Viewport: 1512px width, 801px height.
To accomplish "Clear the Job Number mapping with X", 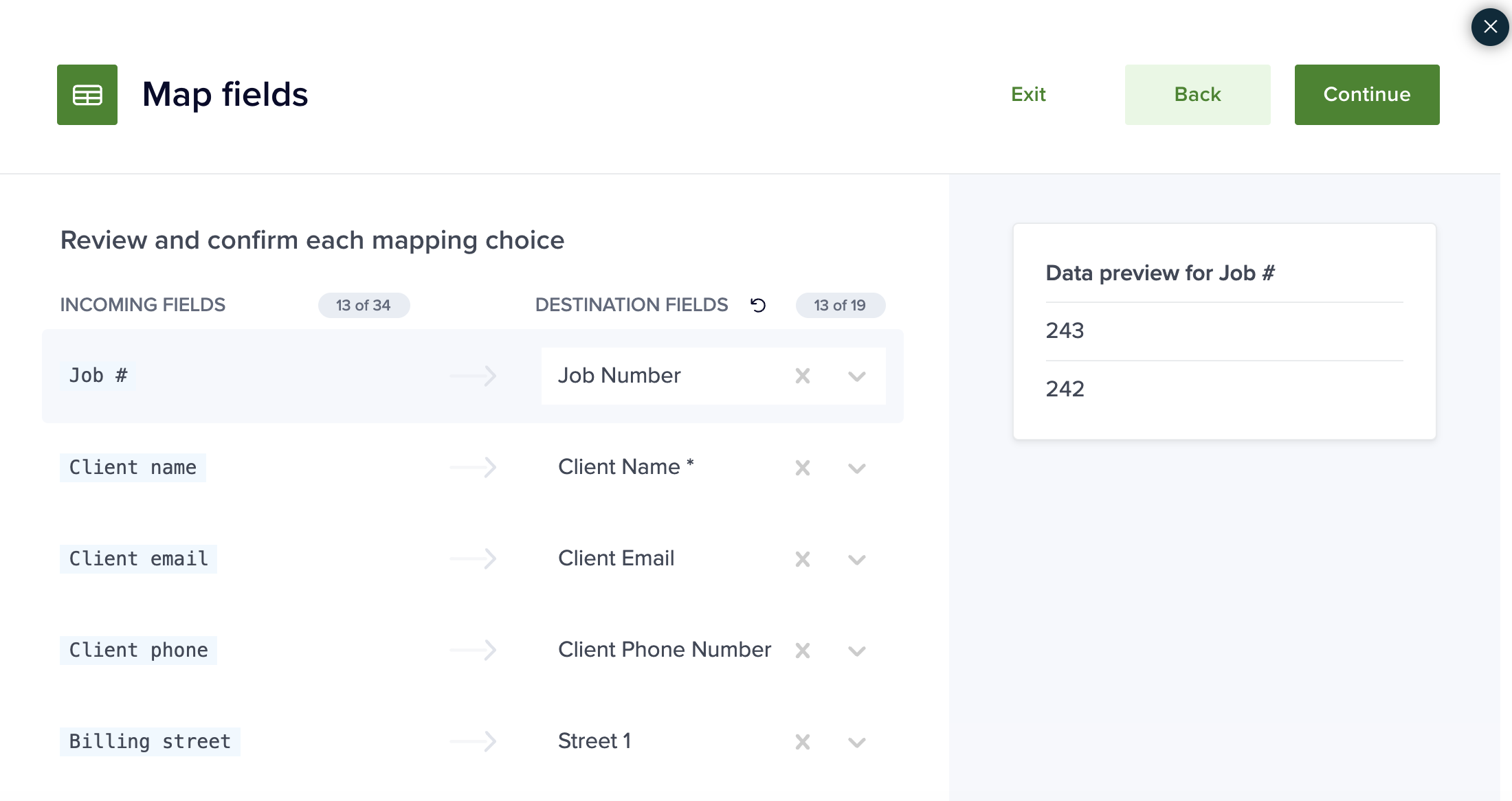I will coord(802,376).
